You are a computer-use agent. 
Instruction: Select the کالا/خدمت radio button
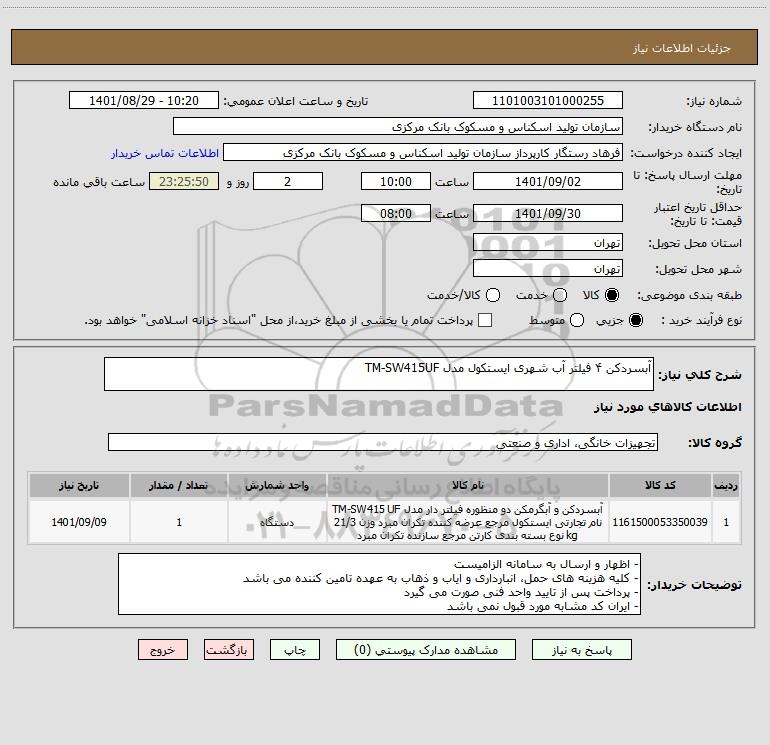click(x=493, y=295)
